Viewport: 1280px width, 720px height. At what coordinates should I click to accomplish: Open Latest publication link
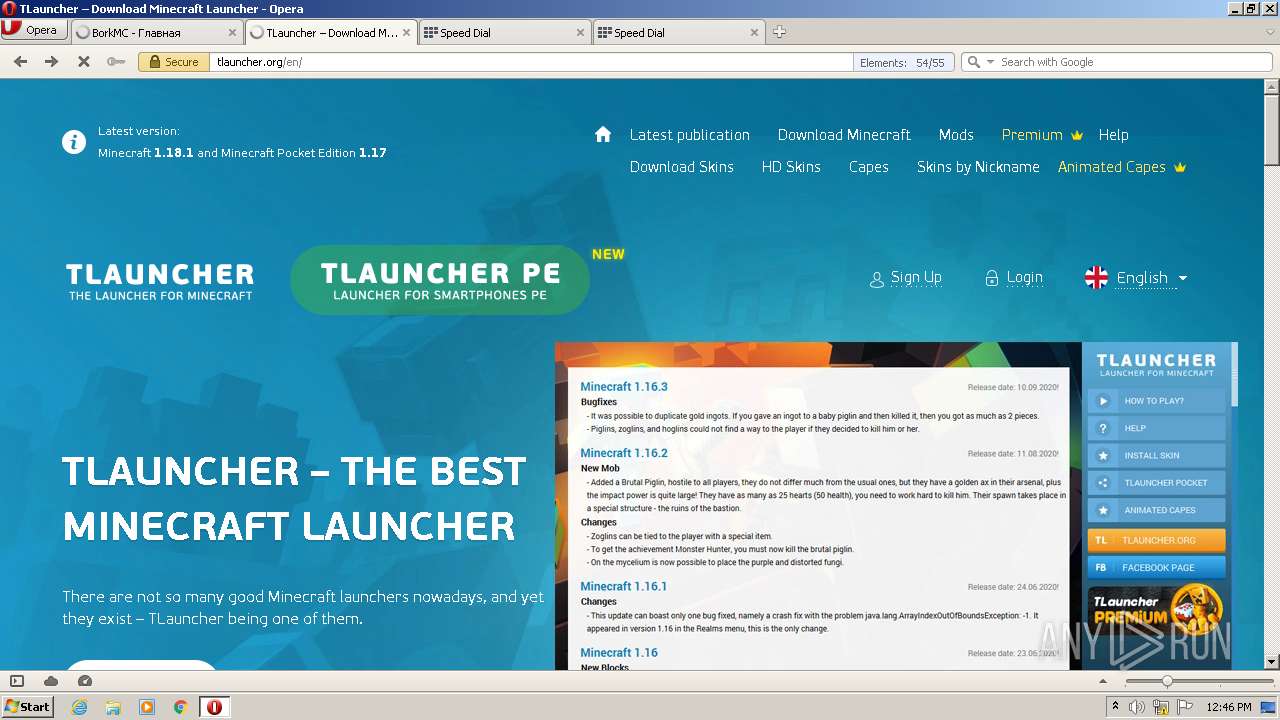tap(689, 135)
